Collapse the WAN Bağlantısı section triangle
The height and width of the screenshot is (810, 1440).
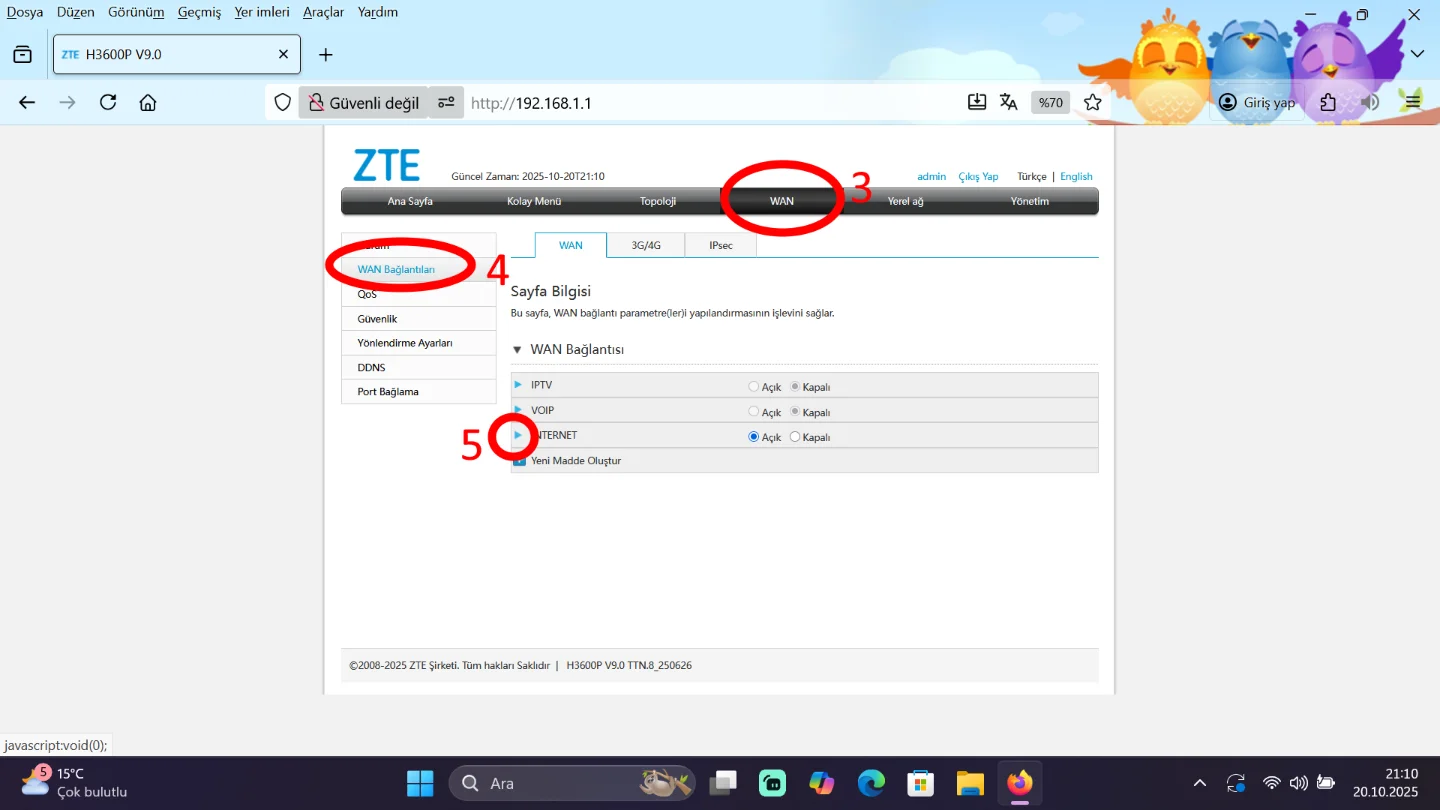tap(517, 350)
